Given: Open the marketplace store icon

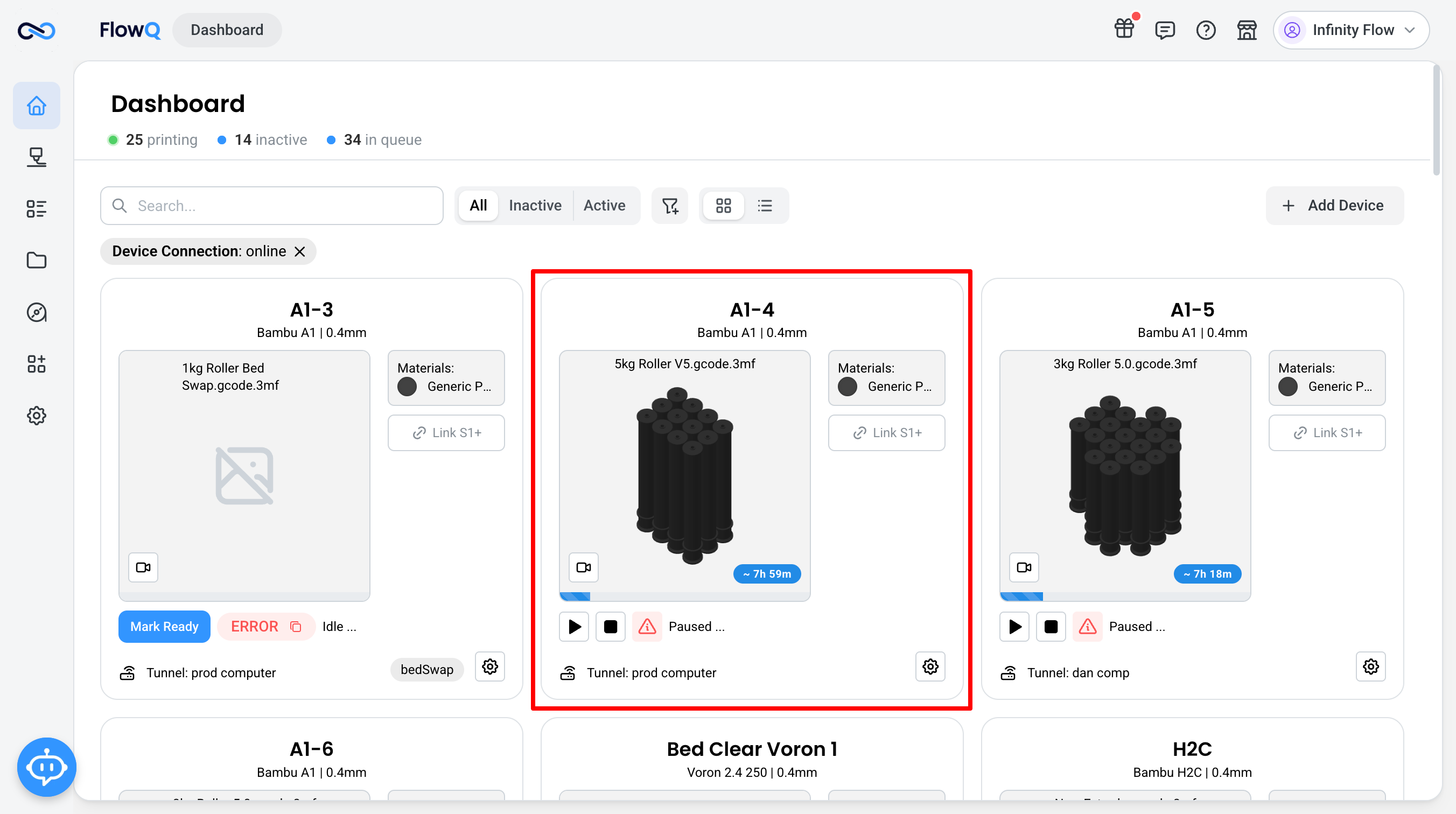Looking at the screenshot, I should (x=1247, y=30).
